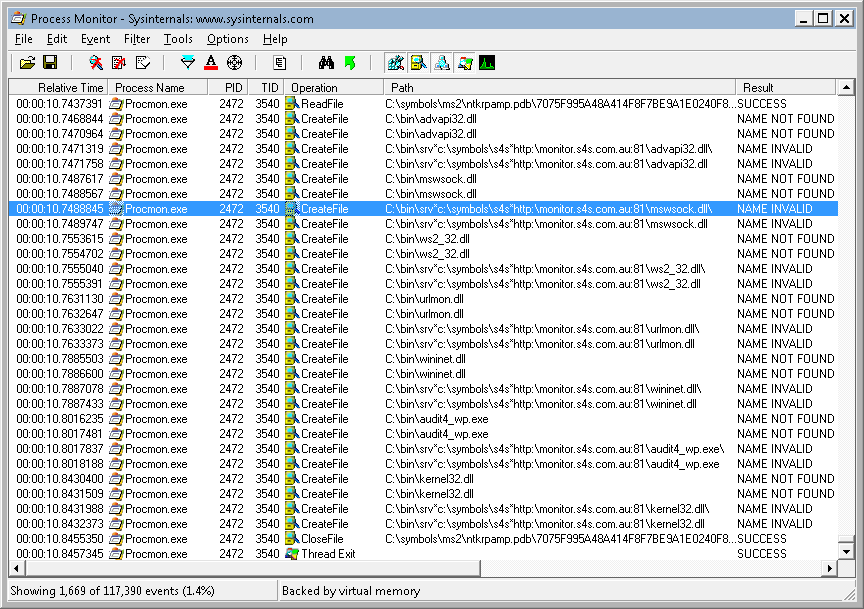Click the path ending kernel32.dll\ on srv line
The width and height of the screenshot is (864, 609).
547,509
